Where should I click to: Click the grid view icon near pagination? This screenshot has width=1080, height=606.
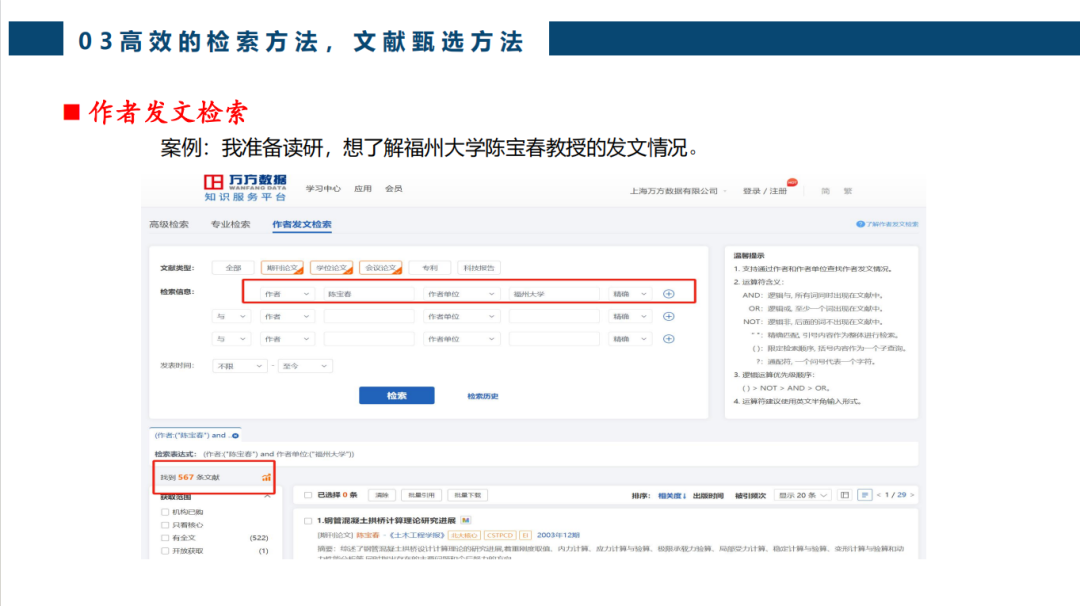[x=845, y=495]
